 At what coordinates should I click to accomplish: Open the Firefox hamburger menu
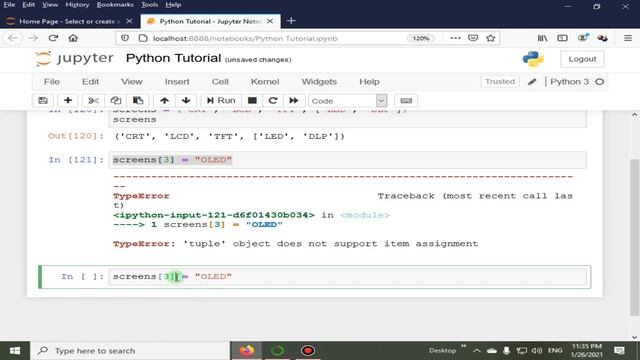628,38
